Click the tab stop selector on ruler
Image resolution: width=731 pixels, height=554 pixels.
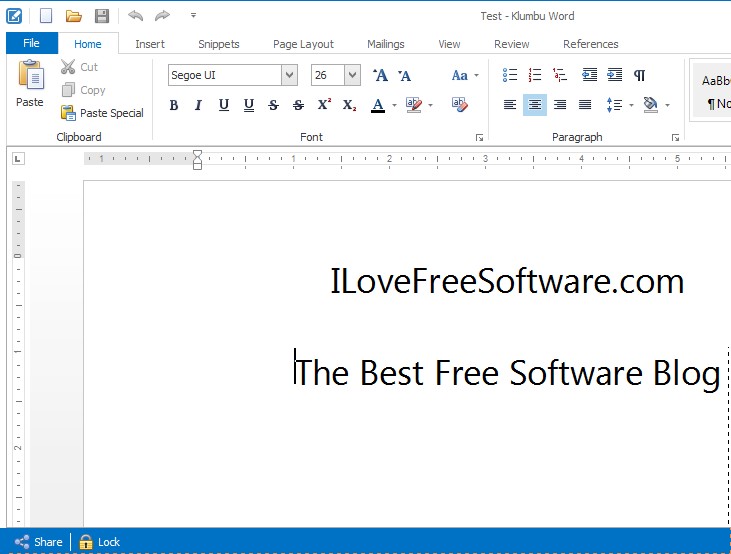[x=17, y=159]
